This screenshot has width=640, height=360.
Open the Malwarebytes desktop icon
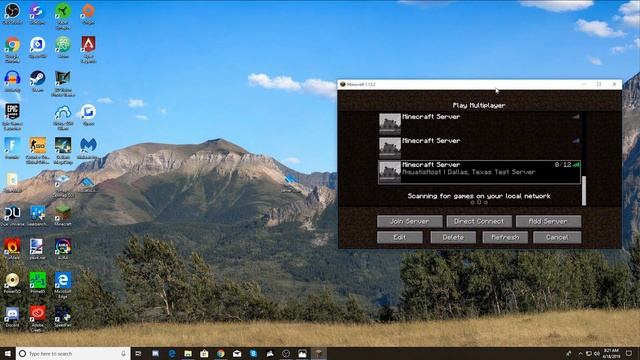pos(88,148)
